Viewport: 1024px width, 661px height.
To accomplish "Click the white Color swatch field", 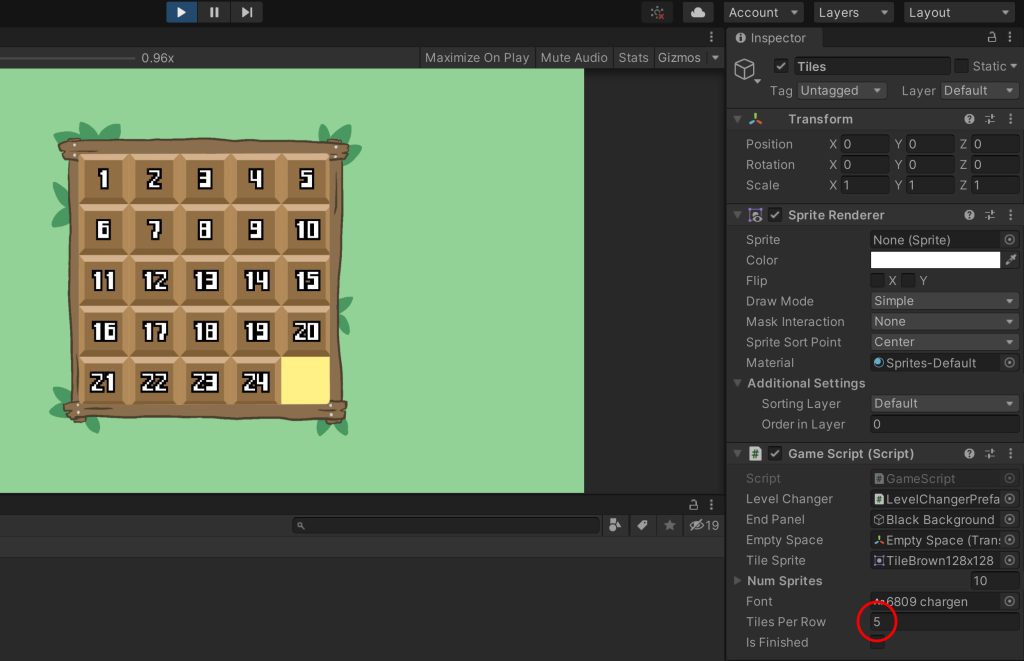I will coord(935,260).
